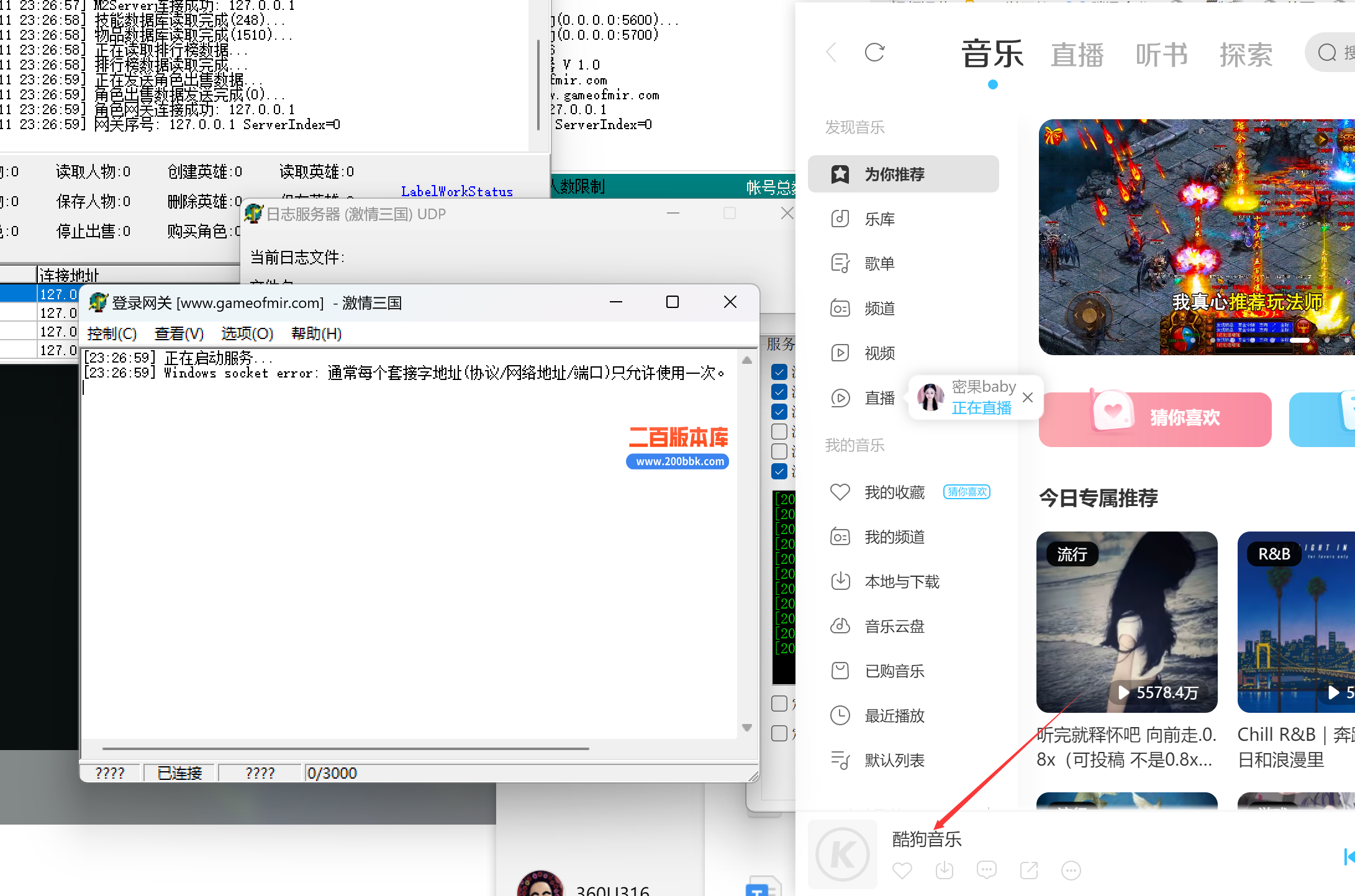The width and height of the screenshot is (1355, 896).
Task: Toggle unchecked checkbox just below the black log area
Action: pos(779,704)
